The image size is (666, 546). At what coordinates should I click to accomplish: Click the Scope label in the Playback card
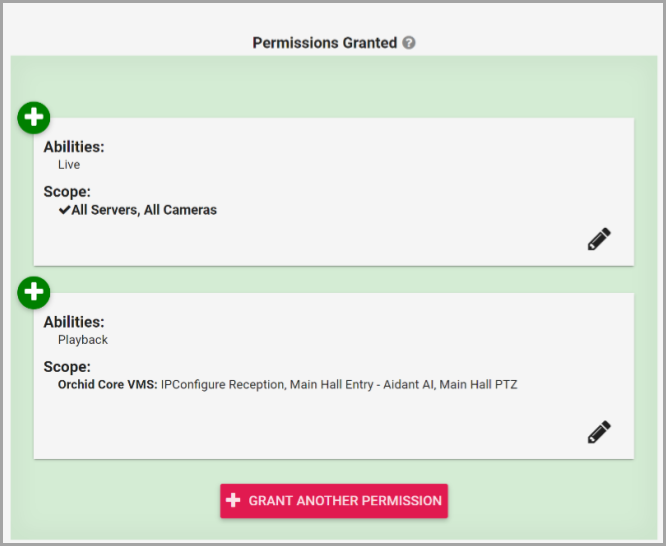click(67, 367)
